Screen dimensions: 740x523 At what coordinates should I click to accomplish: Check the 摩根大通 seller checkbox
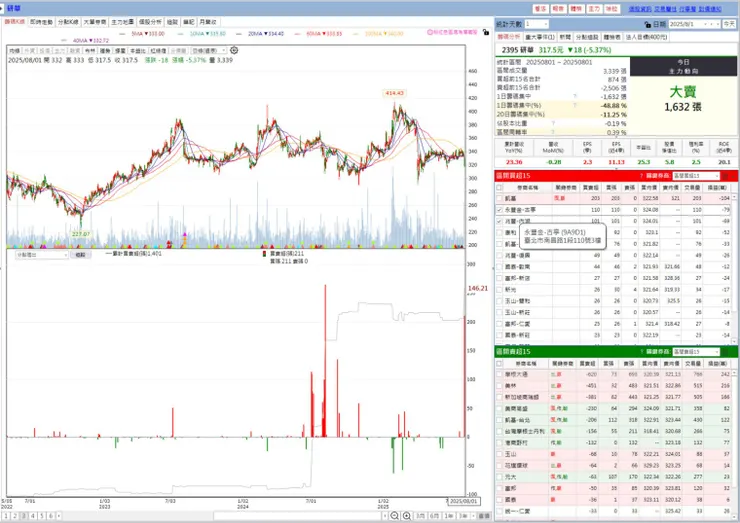point(499,374)
